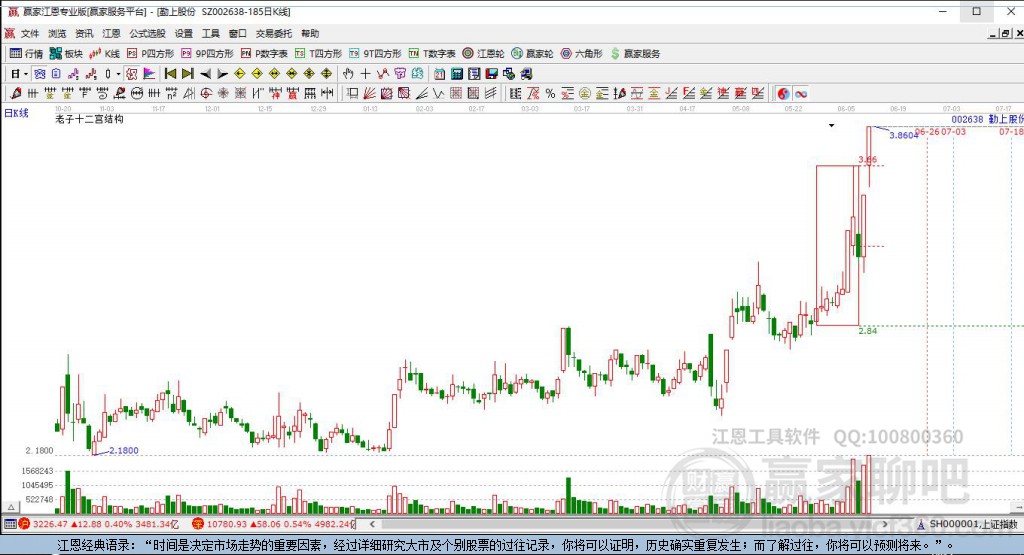
Task: Open the 窗口 menu
Action: 238,33
